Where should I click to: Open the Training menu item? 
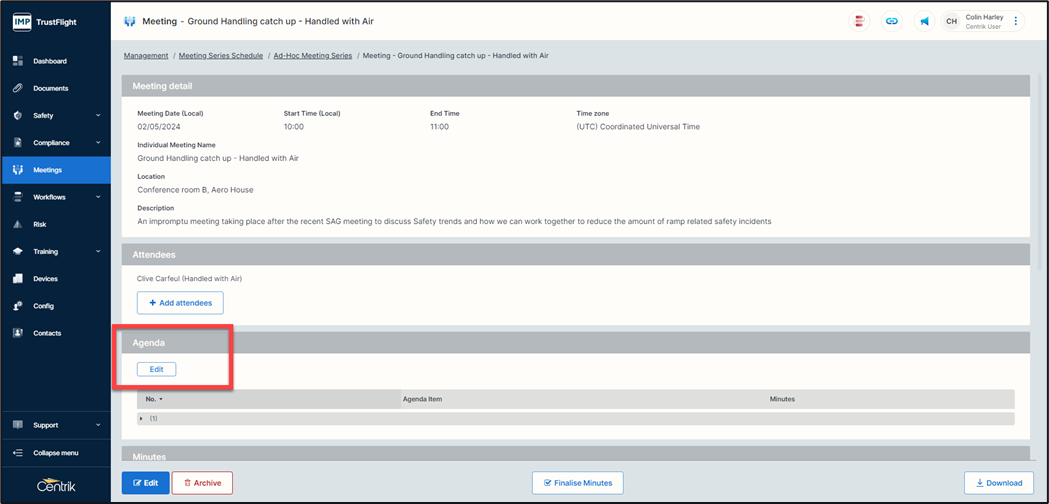46,252
